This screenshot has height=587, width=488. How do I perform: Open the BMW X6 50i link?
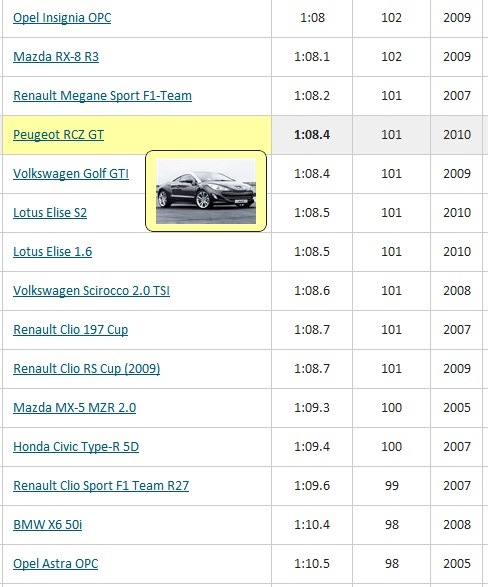coord(48,524)
